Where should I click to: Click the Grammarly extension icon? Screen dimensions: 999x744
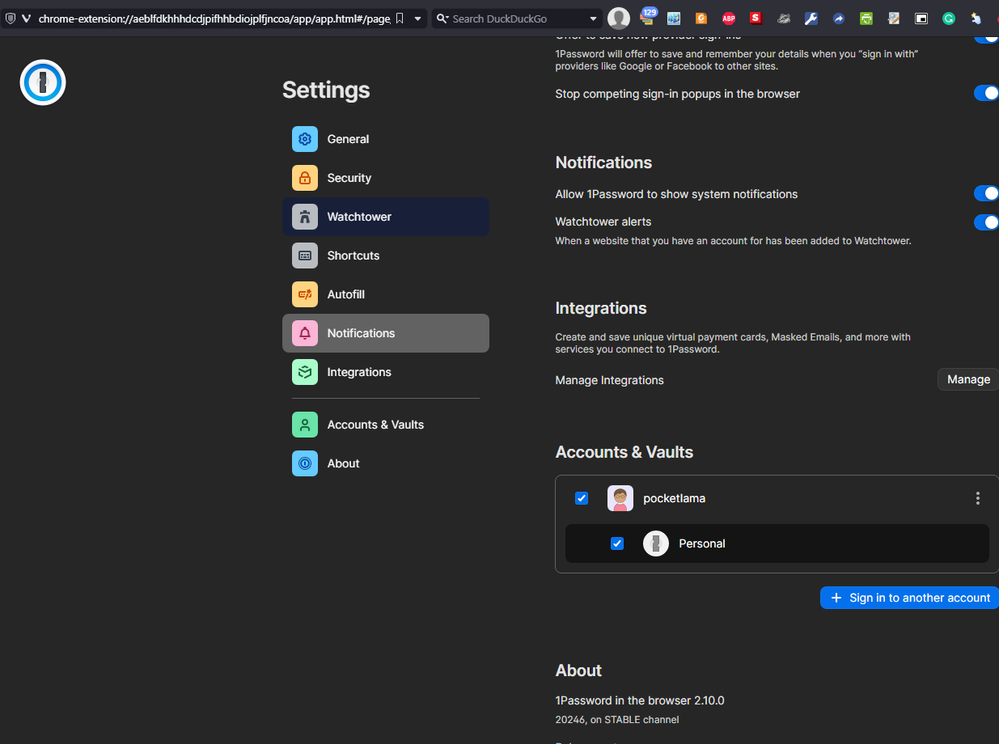point(949,18)
